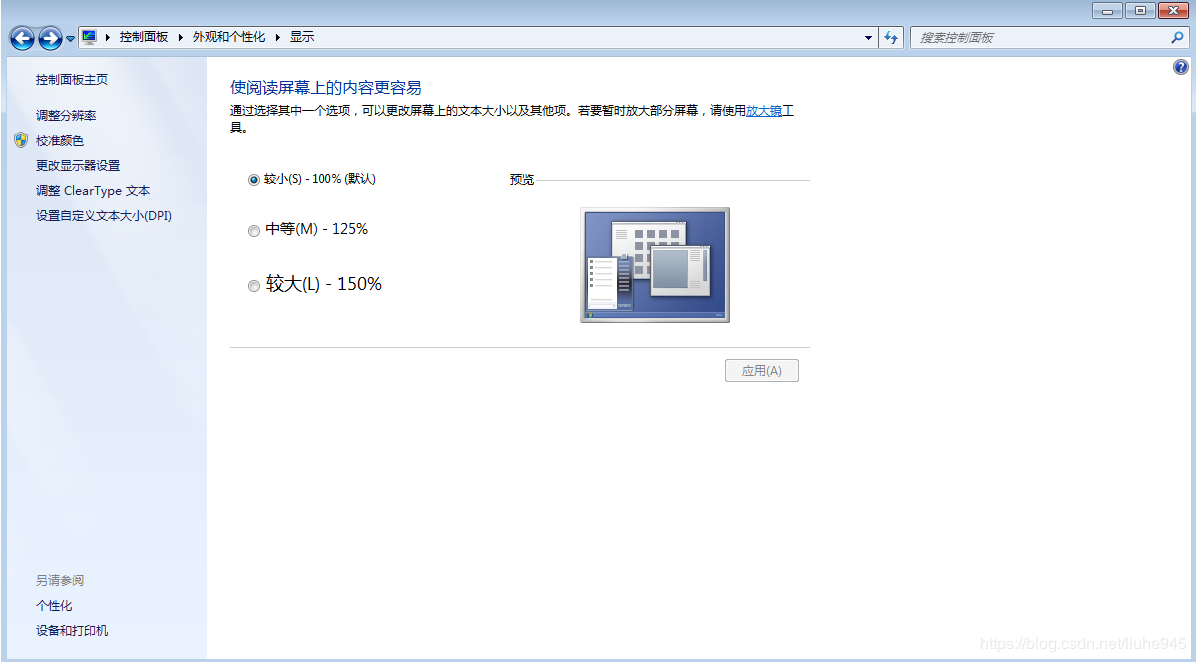Open 调整 ClearType 文本 link
The height and width of the screenshot is (662, 1196).
click(93, 191)
